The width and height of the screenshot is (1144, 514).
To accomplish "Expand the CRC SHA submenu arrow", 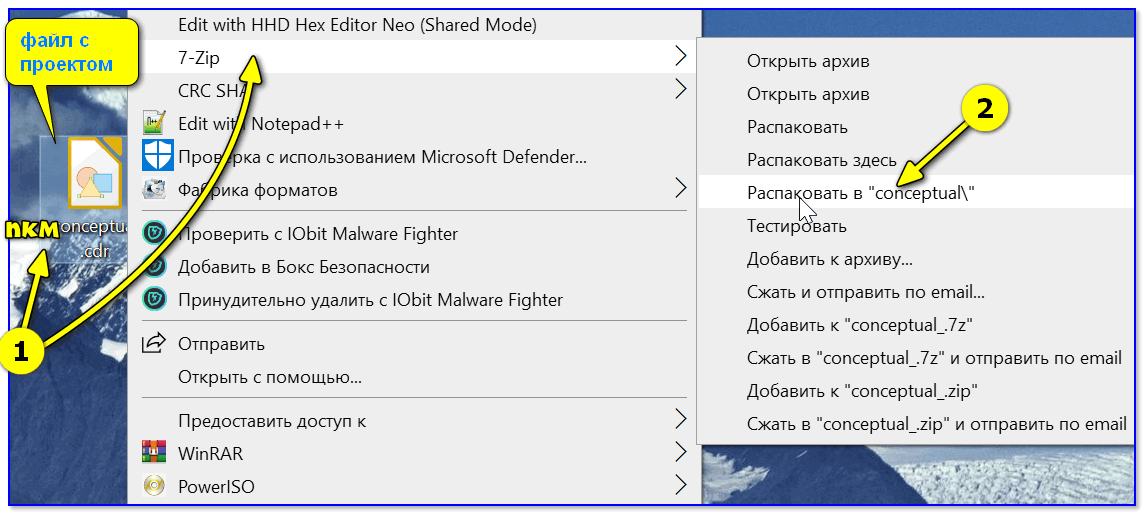I will (680, 89).
